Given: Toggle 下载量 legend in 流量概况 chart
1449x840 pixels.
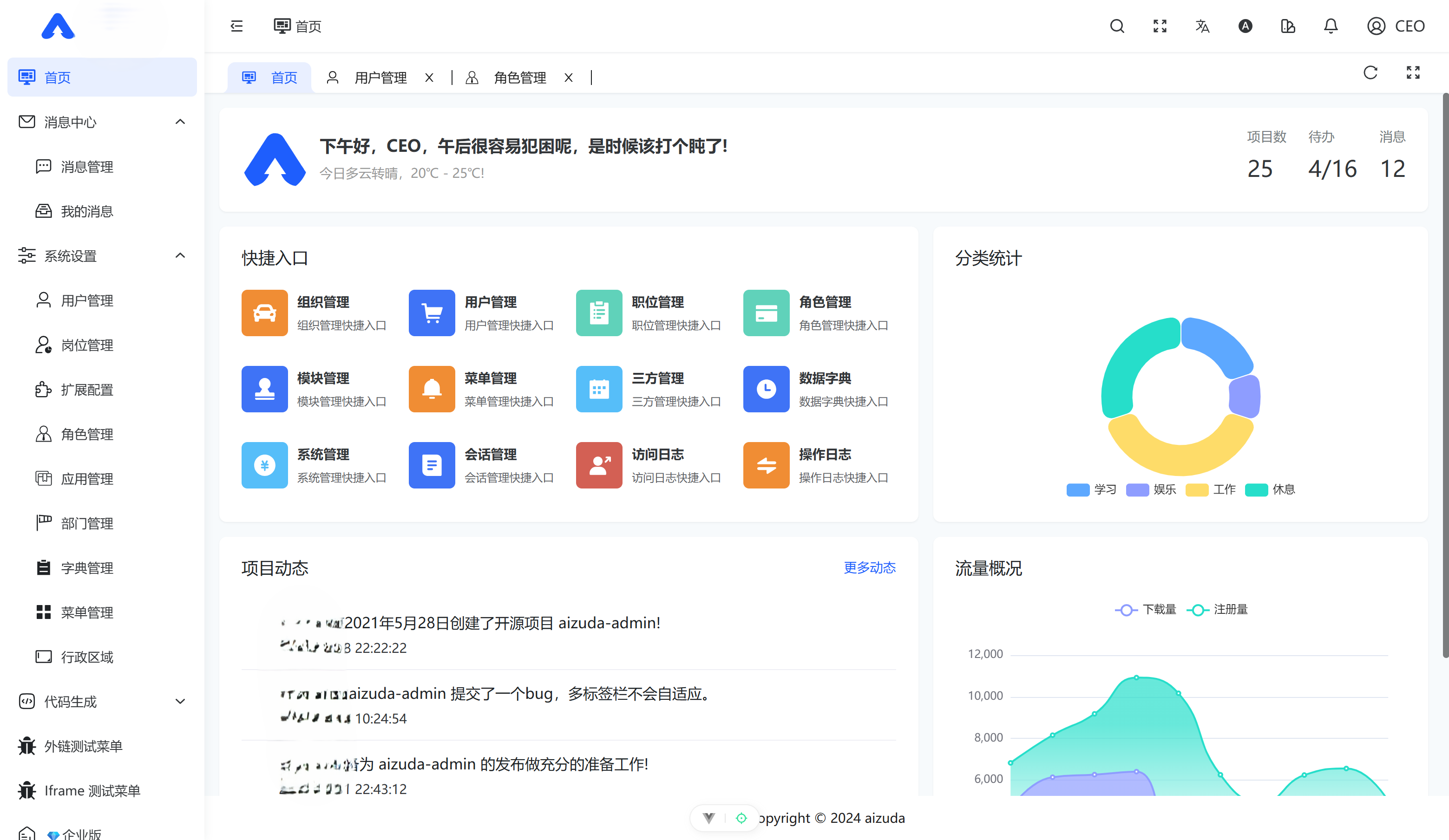Looking at the screenshot, I should point(1145,610).
